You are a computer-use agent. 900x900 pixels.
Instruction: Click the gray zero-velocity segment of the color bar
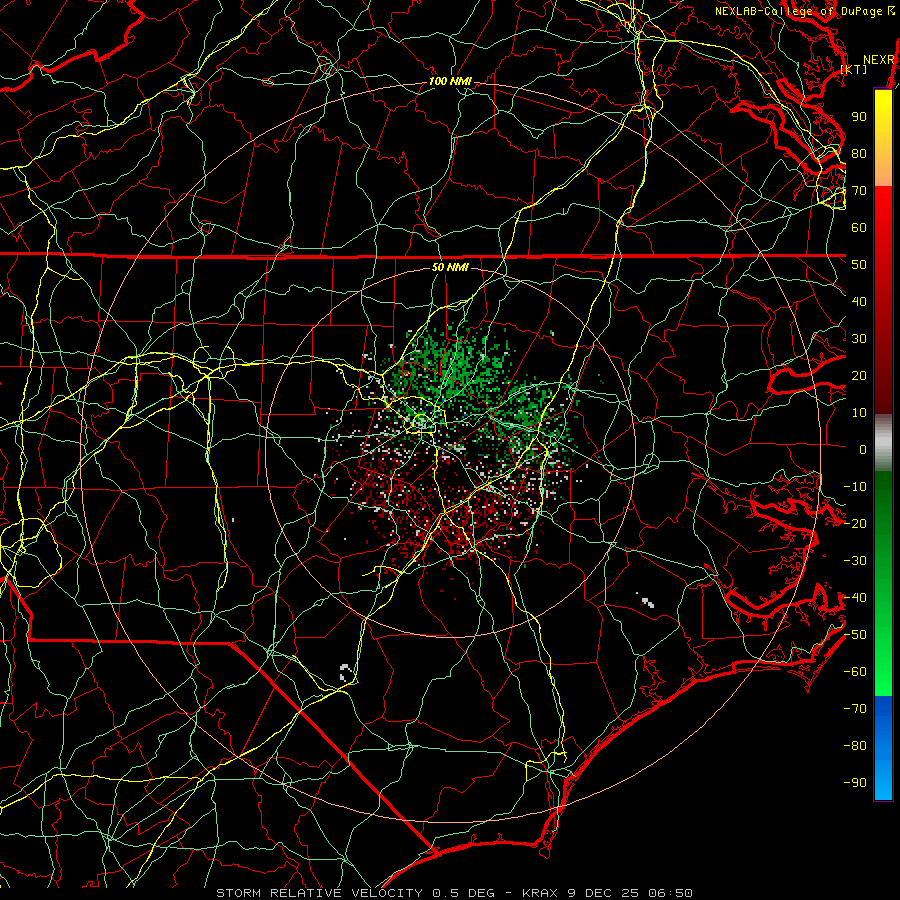click(x=883, y=443)
